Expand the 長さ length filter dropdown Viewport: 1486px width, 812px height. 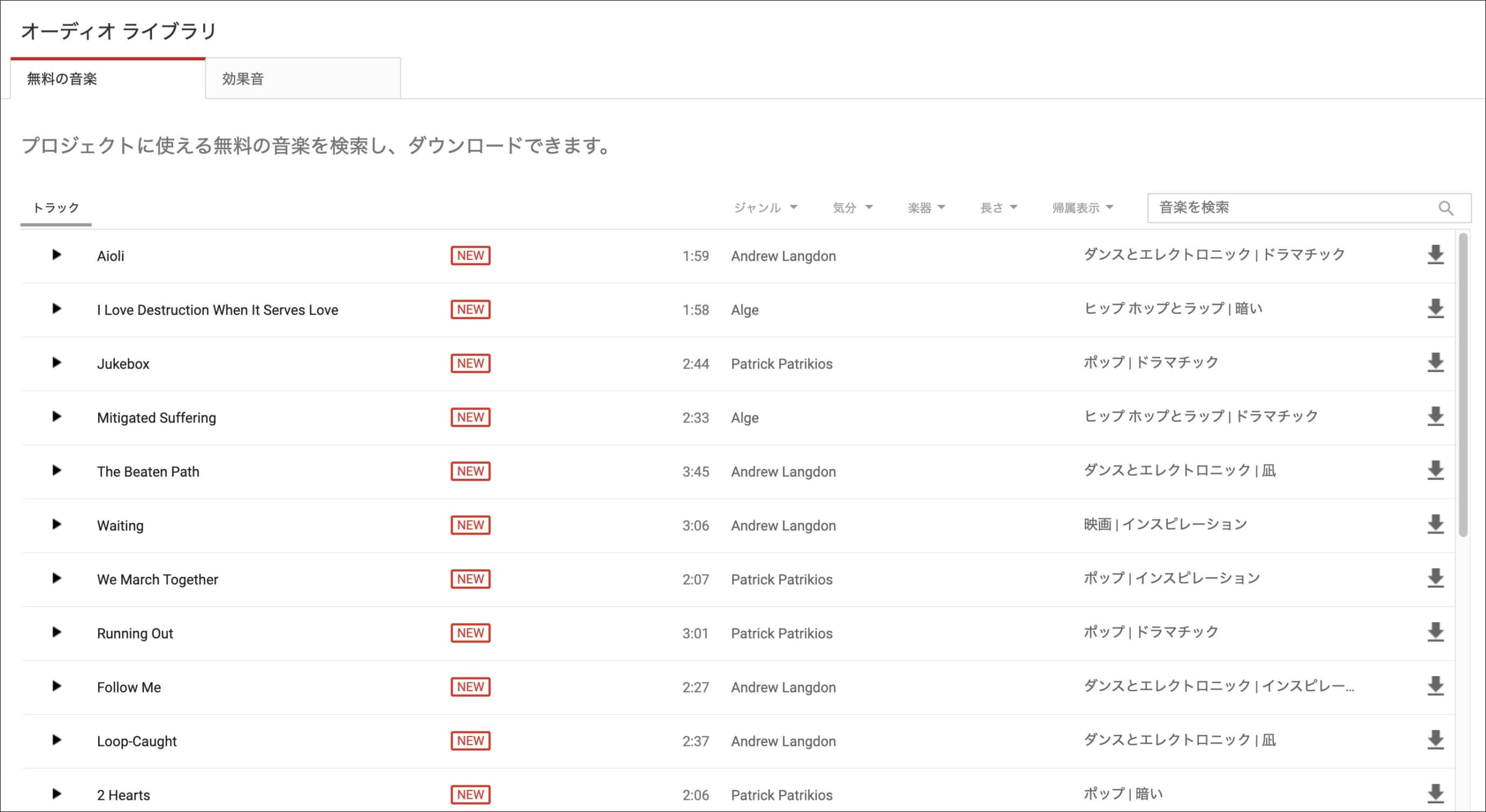(x=997, y=208)
